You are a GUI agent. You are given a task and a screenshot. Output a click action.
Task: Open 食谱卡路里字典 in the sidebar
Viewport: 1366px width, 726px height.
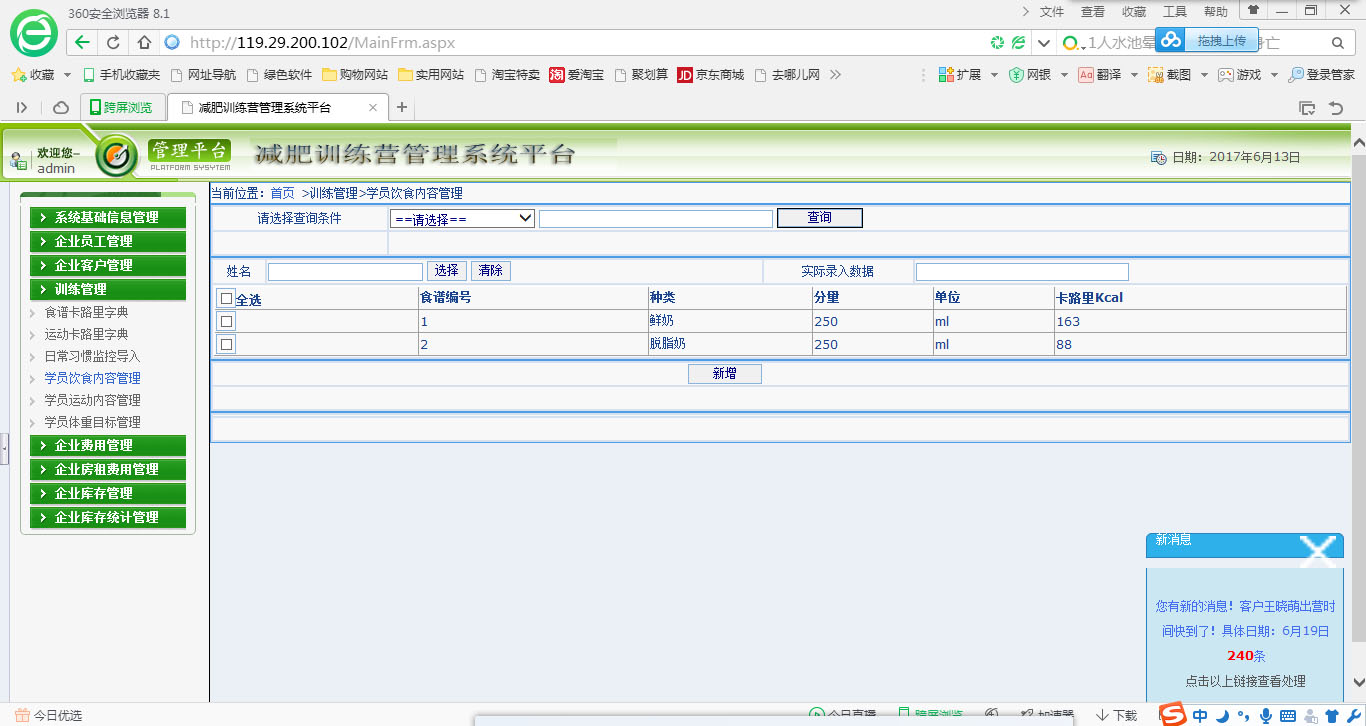86,312
